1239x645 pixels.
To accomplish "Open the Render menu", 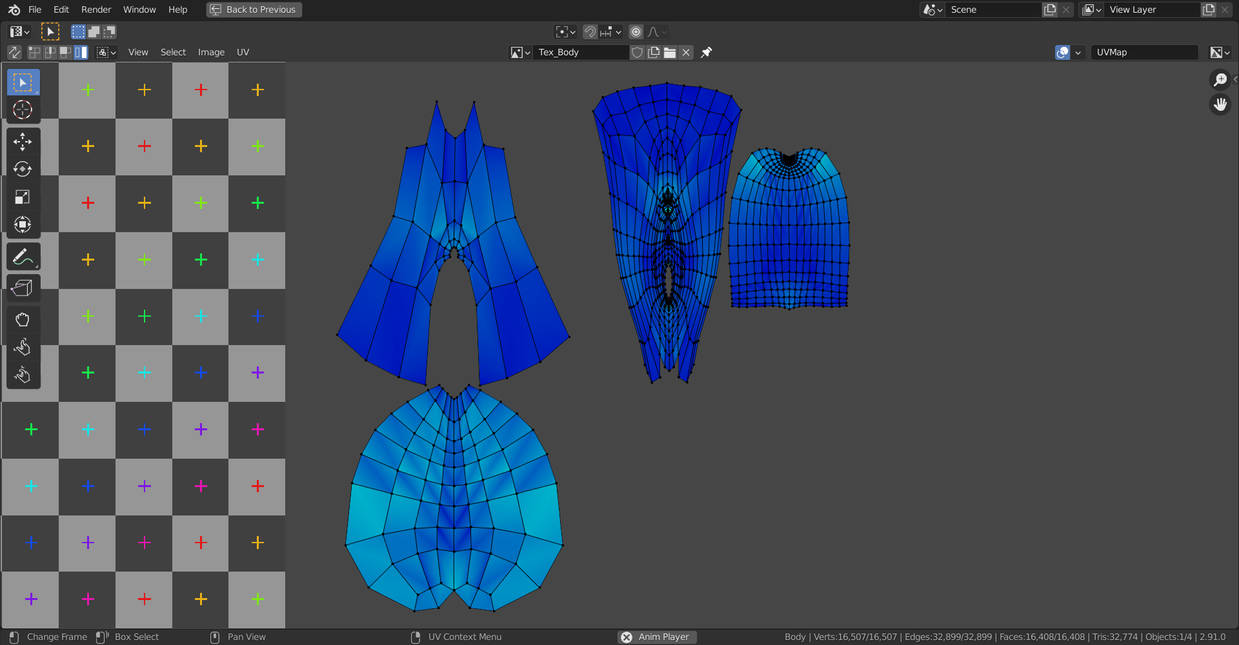I will click(x=96, y=10).
